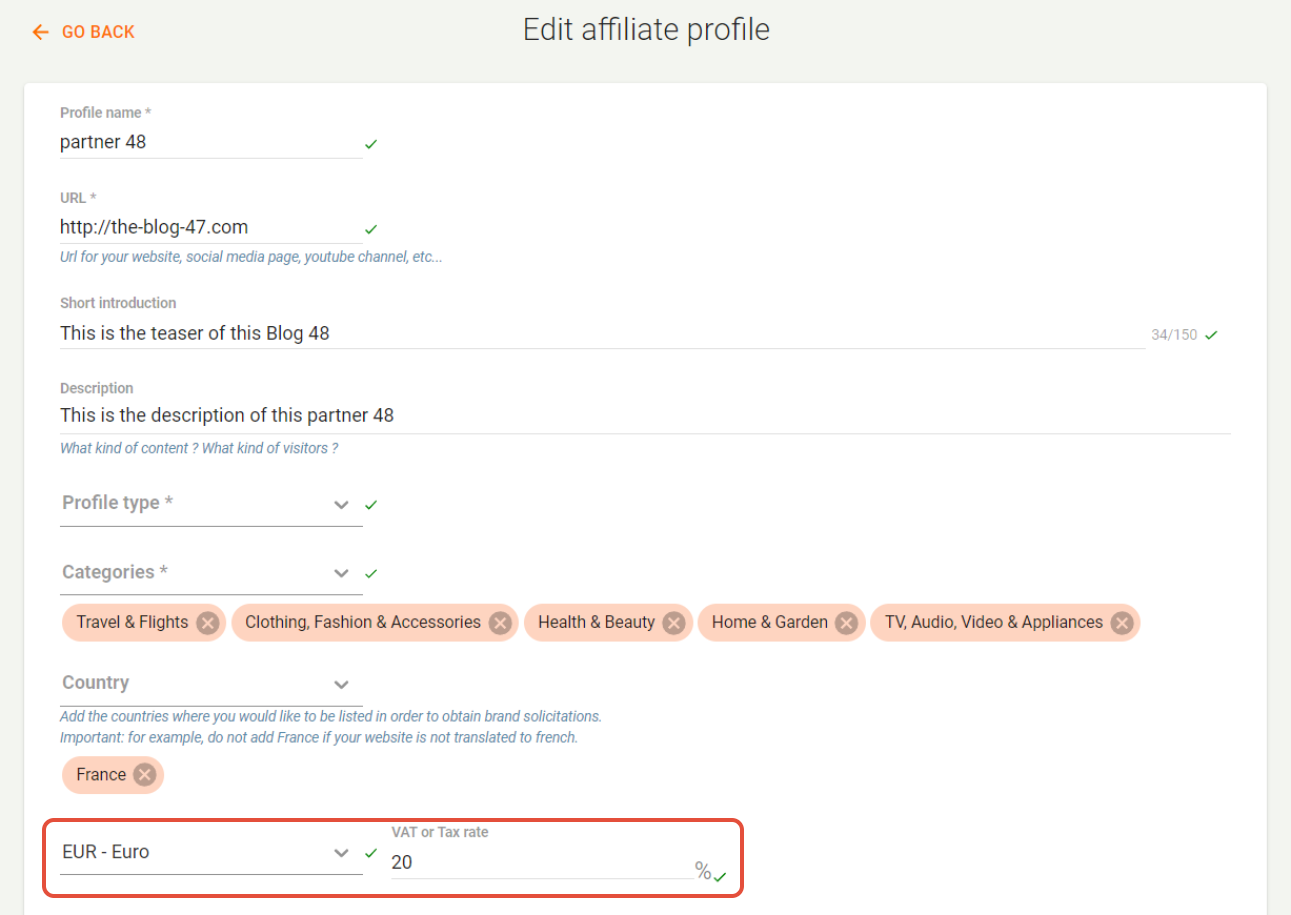The width and height of the screenshot is (1291, 915).
Task: Click the green checkmark next to EUR - Euro
Action: coord(371,853)
